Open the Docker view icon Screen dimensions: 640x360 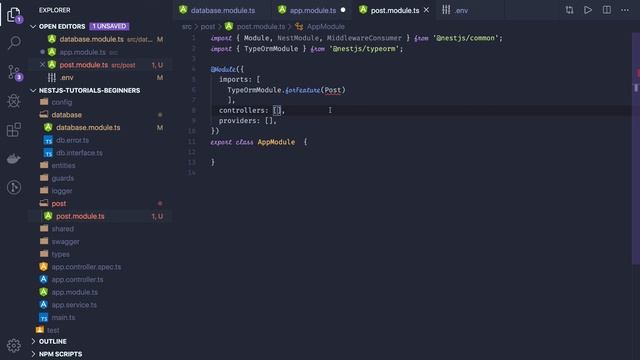tap(14, 158)
